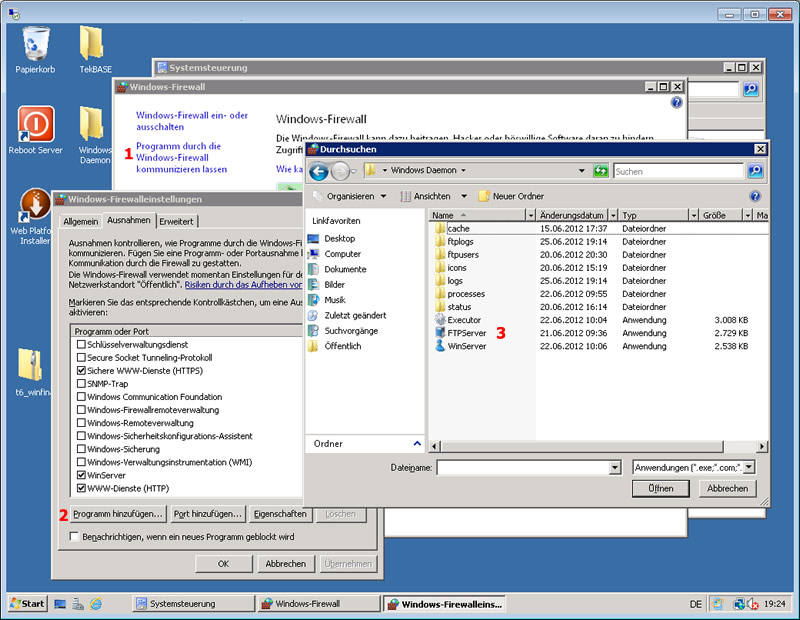This screenshot has height=620, width=800.
Task: Click Windows-Firewall ein- oder ausschalten link
Action: pyautogui.click(x=192, y=121)
